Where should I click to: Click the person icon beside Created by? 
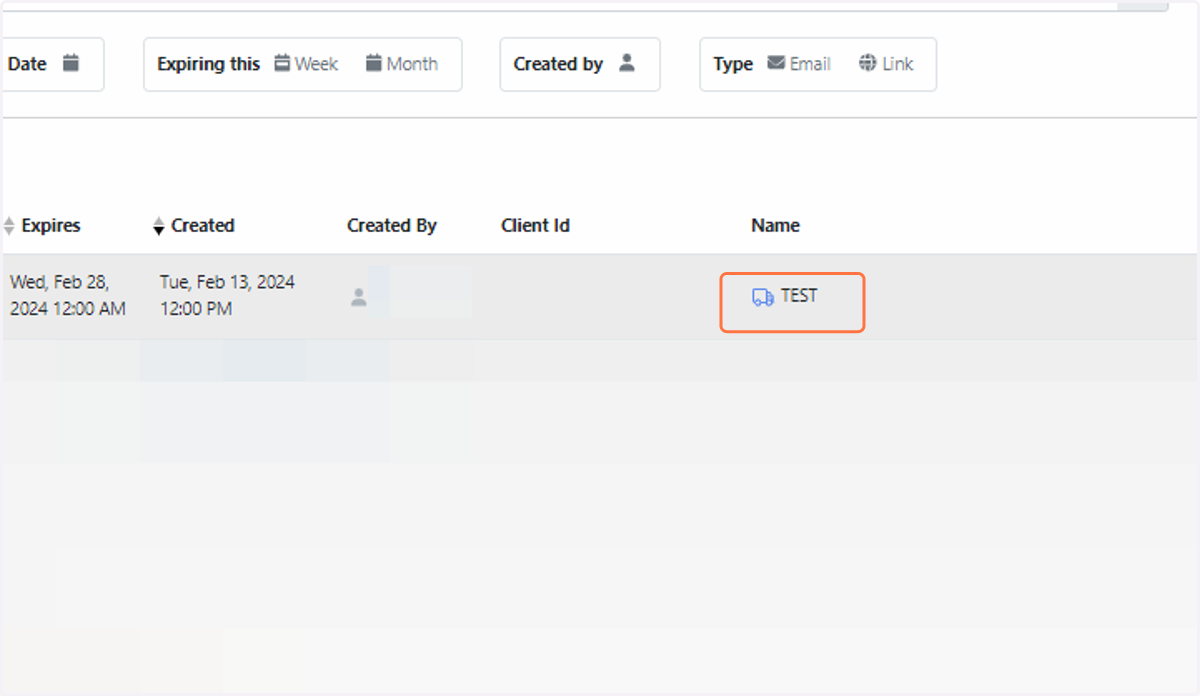click(627, 63)
